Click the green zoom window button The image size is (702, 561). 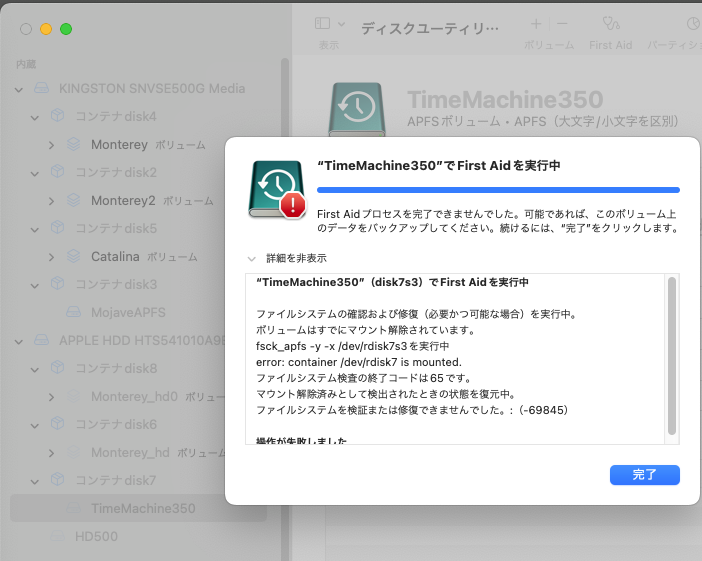coord(66,29)
